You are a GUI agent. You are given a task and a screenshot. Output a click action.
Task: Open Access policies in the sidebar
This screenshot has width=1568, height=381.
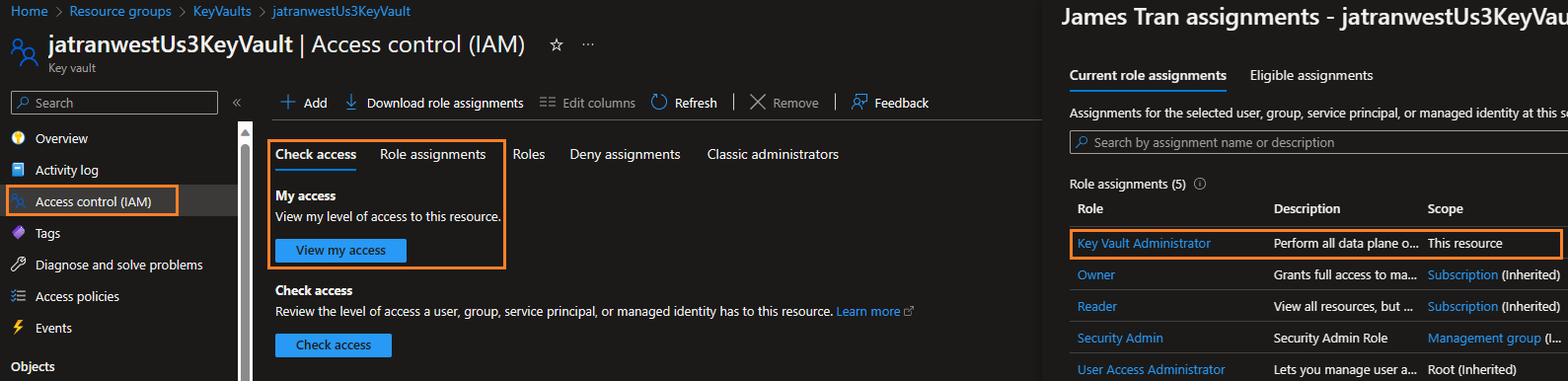pos(77,296)
